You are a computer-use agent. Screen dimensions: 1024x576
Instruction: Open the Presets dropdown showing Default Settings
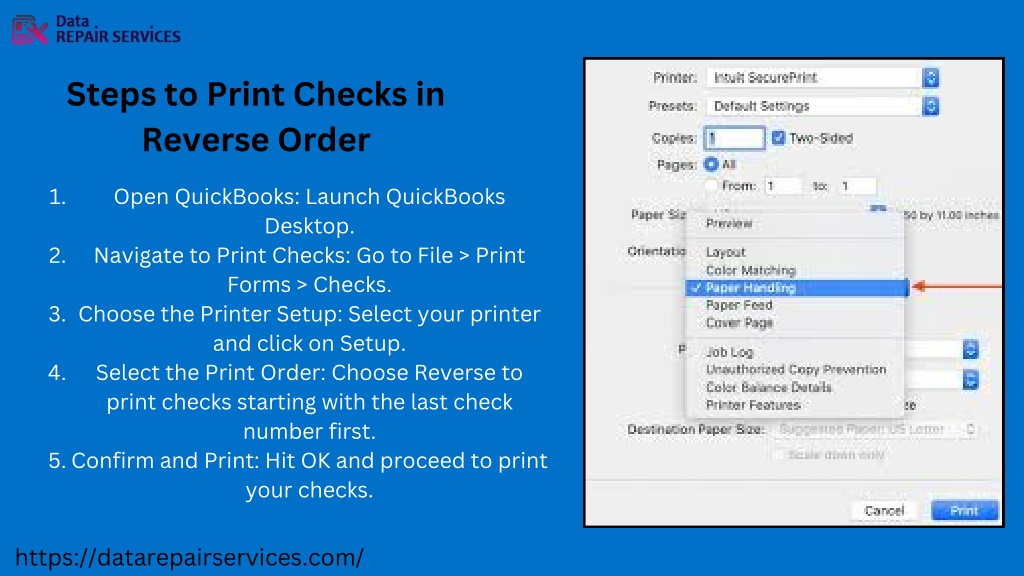point(822,106)
